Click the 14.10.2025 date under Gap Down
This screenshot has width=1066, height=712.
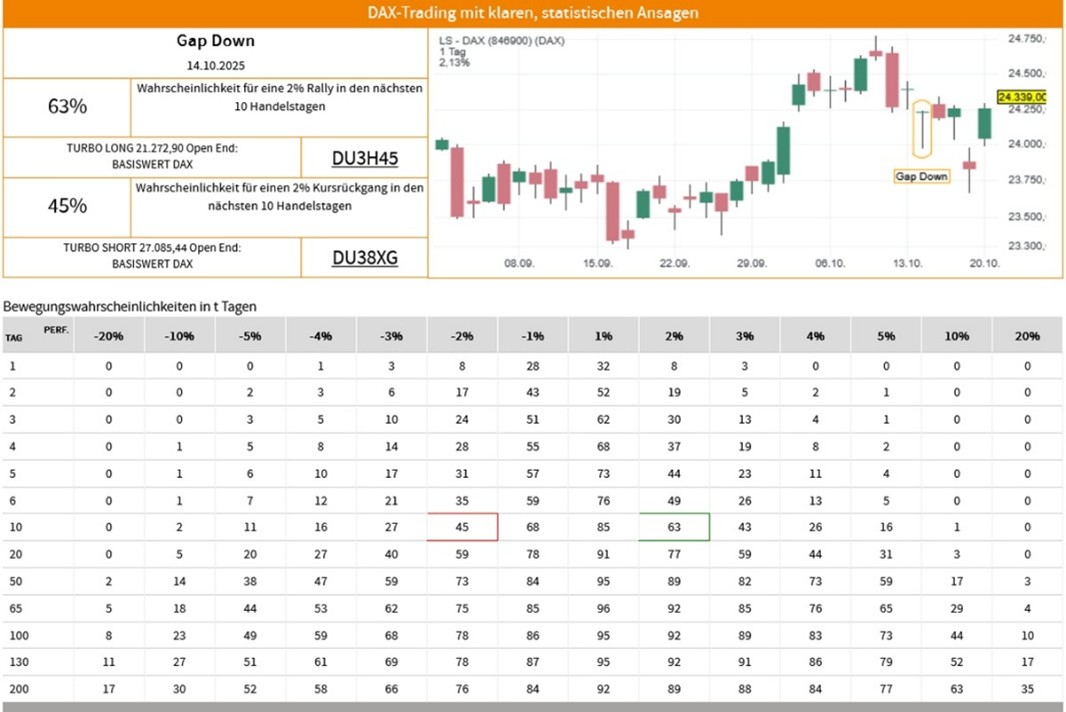215,64
